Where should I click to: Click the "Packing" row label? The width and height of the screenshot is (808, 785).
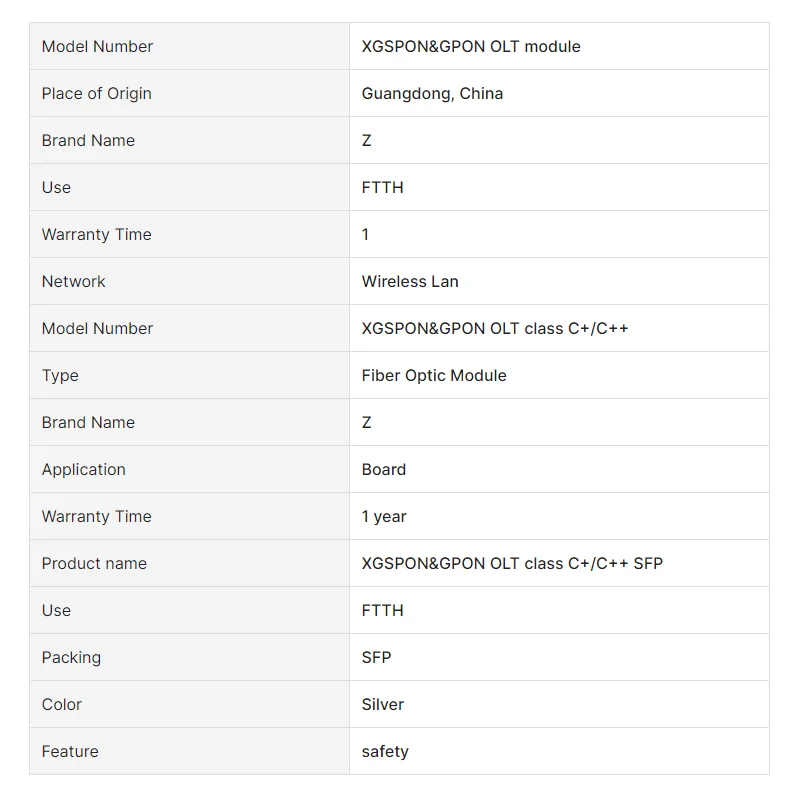pyautogui.click(x=71, y=657)
